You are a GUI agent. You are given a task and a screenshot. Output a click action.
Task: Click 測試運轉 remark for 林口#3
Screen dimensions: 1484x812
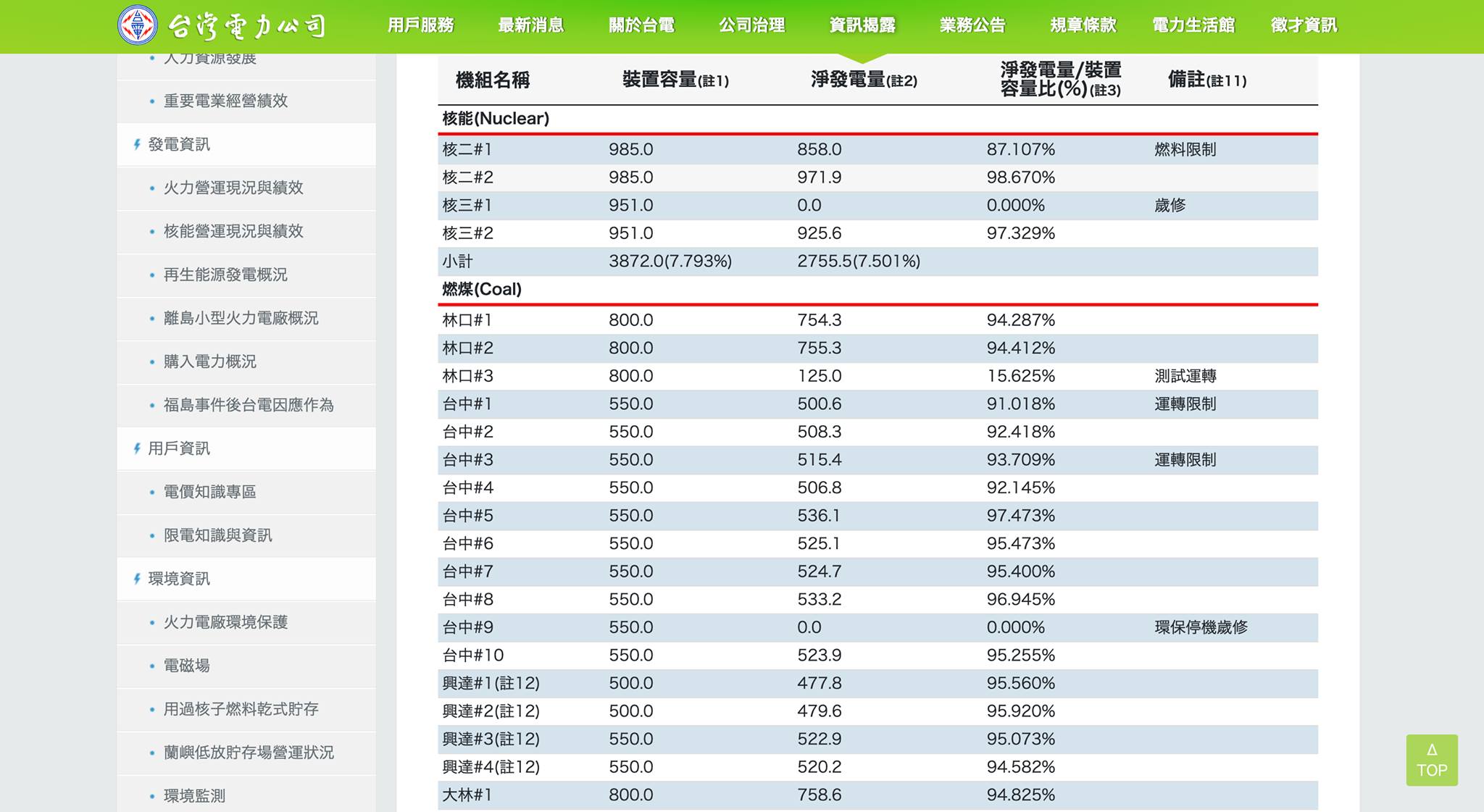pyautogui.click(x=1185, y=377)
